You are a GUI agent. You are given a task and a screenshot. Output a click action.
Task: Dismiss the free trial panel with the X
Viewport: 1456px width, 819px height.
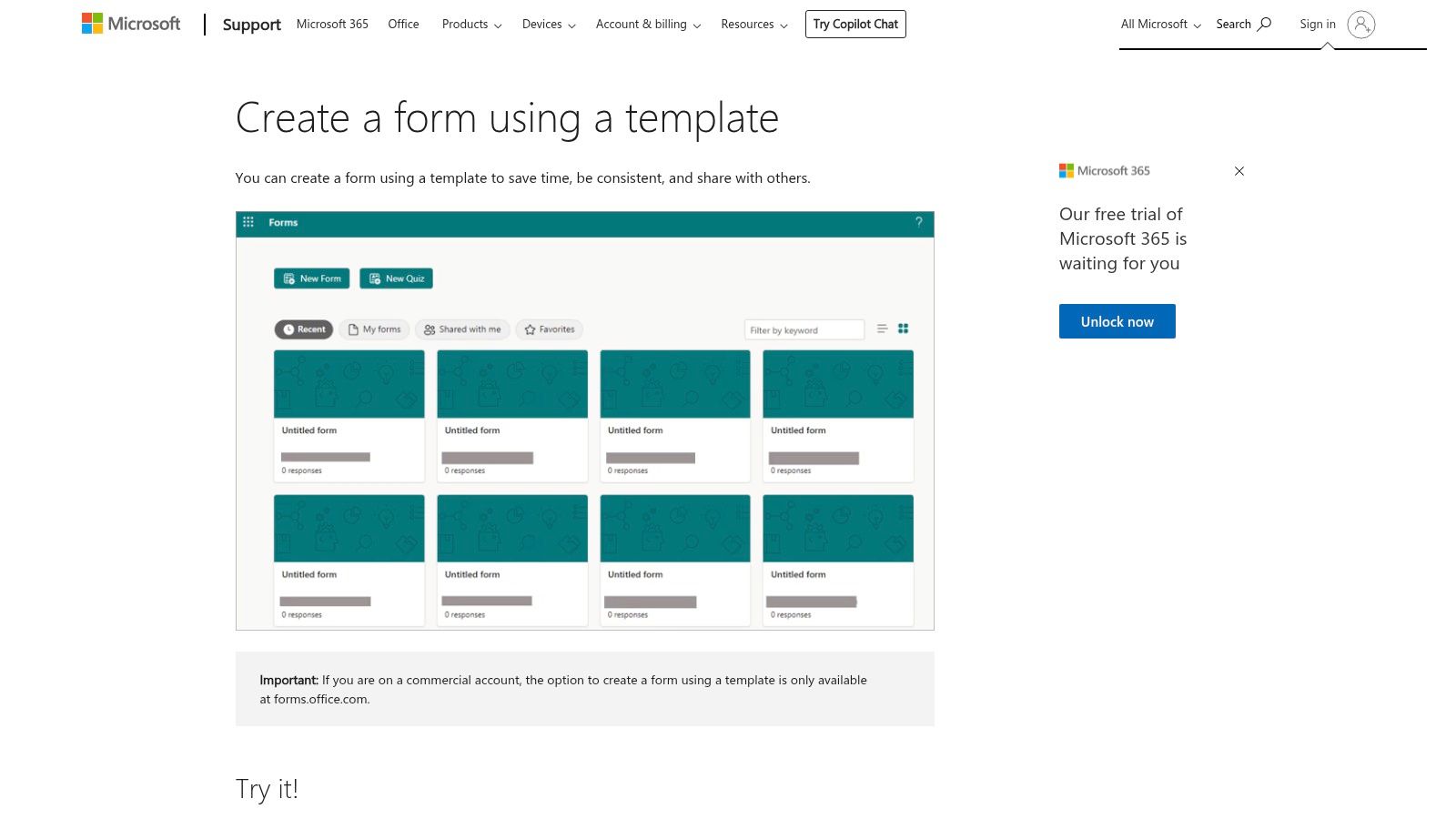click(x=1239, y=171)
